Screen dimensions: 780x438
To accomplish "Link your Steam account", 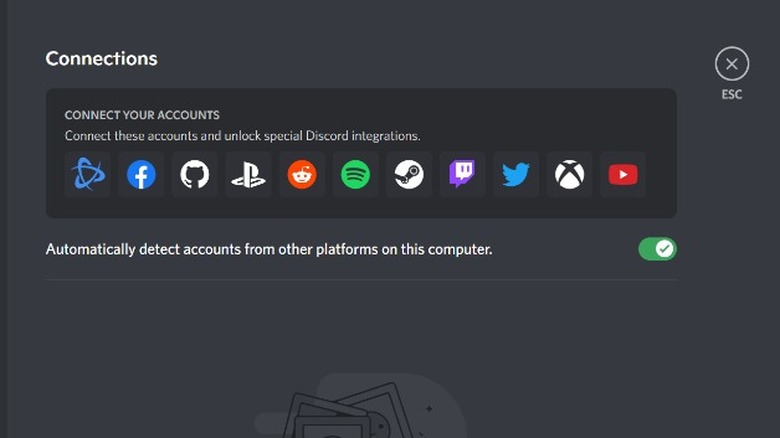I will [409, 175].
